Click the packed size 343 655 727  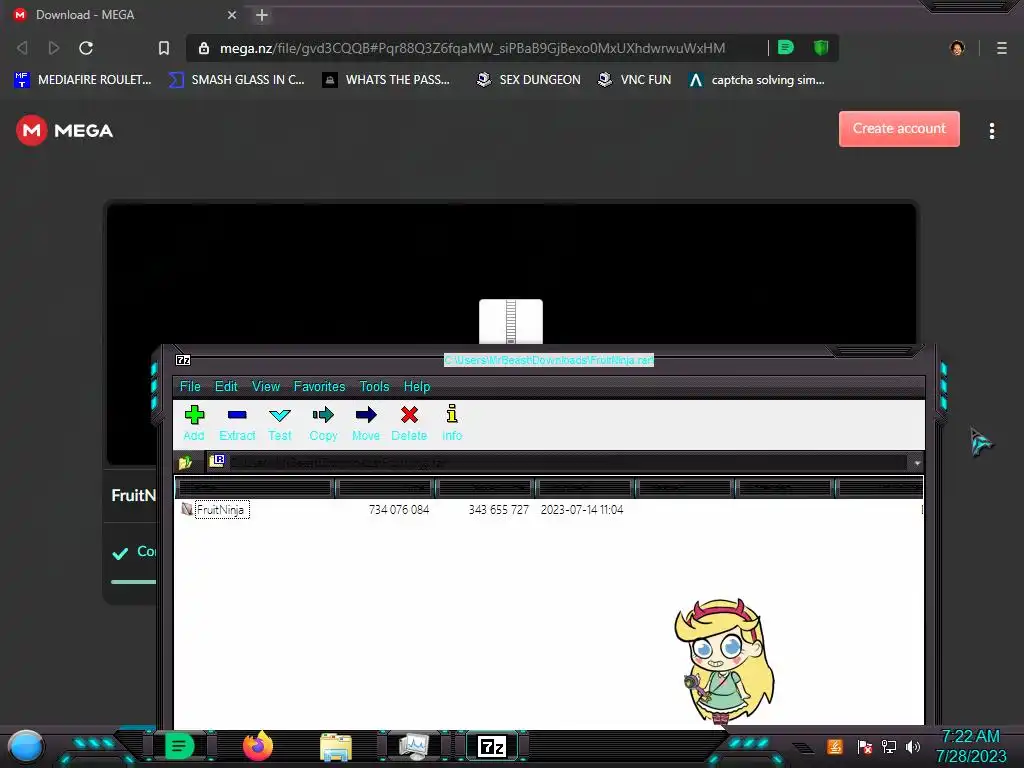click(x=498, y=509)
